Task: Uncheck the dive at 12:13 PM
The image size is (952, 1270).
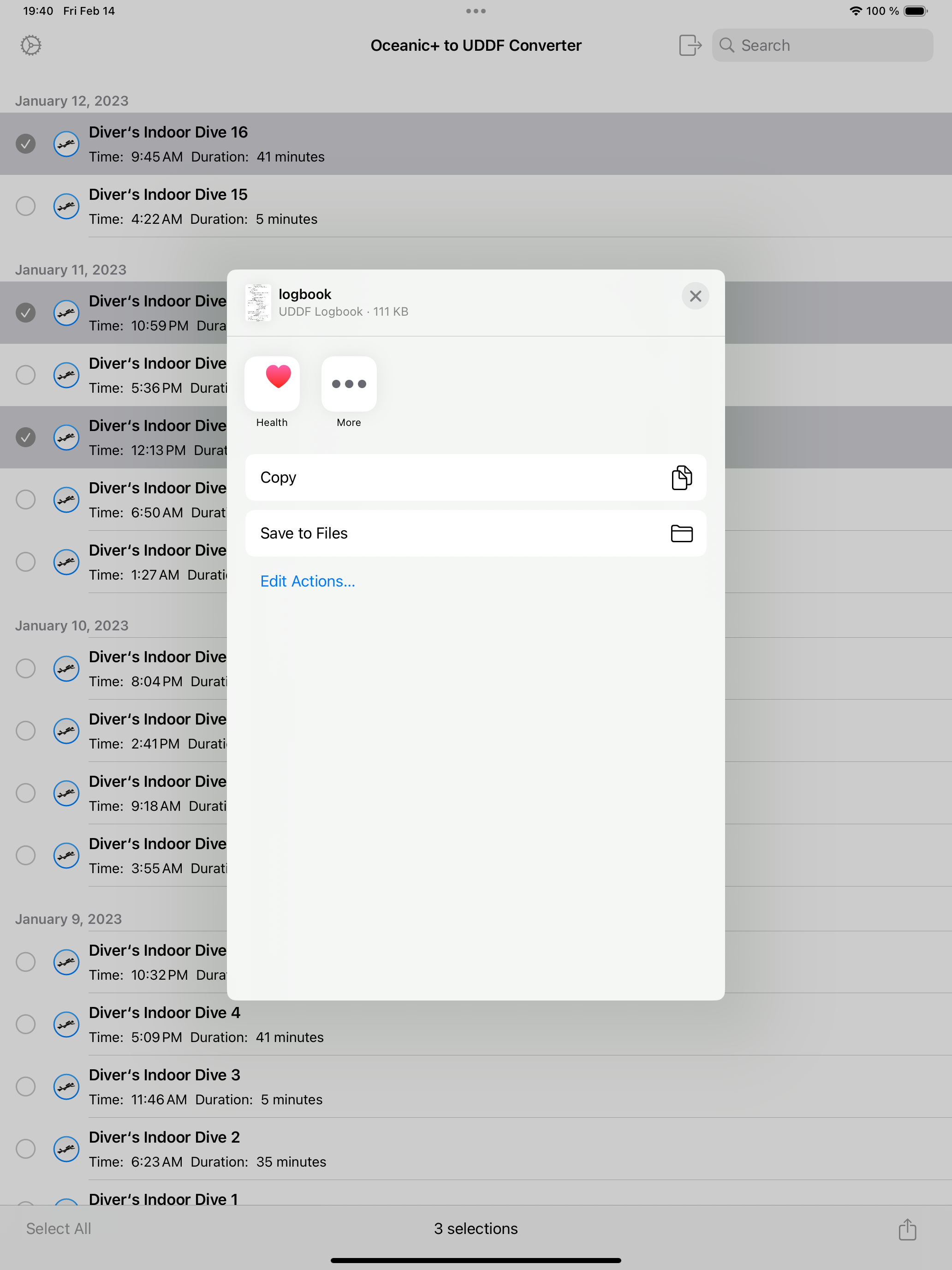Action: pos(26,437)
